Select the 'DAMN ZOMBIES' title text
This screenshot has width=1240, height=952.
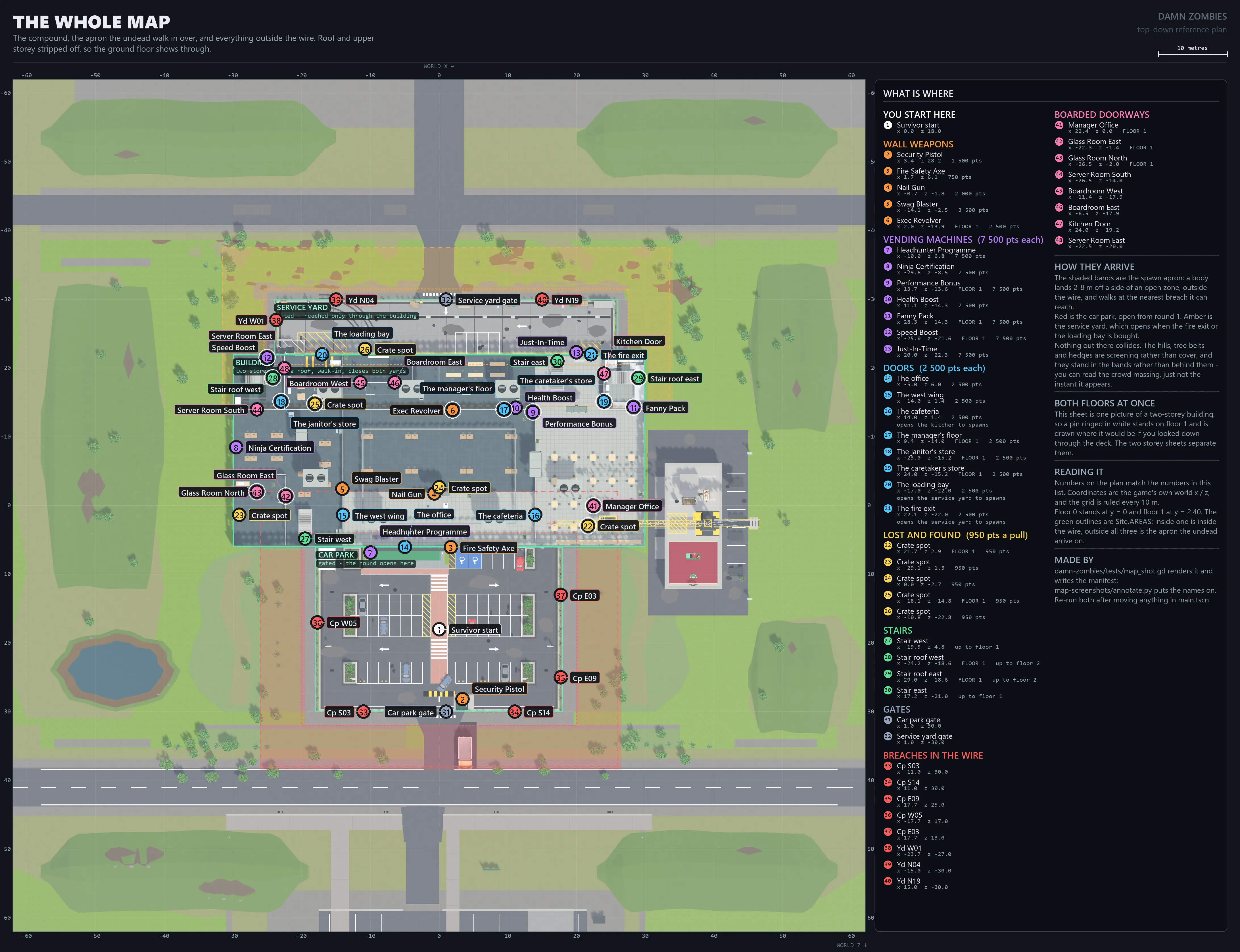[1192, 16]
